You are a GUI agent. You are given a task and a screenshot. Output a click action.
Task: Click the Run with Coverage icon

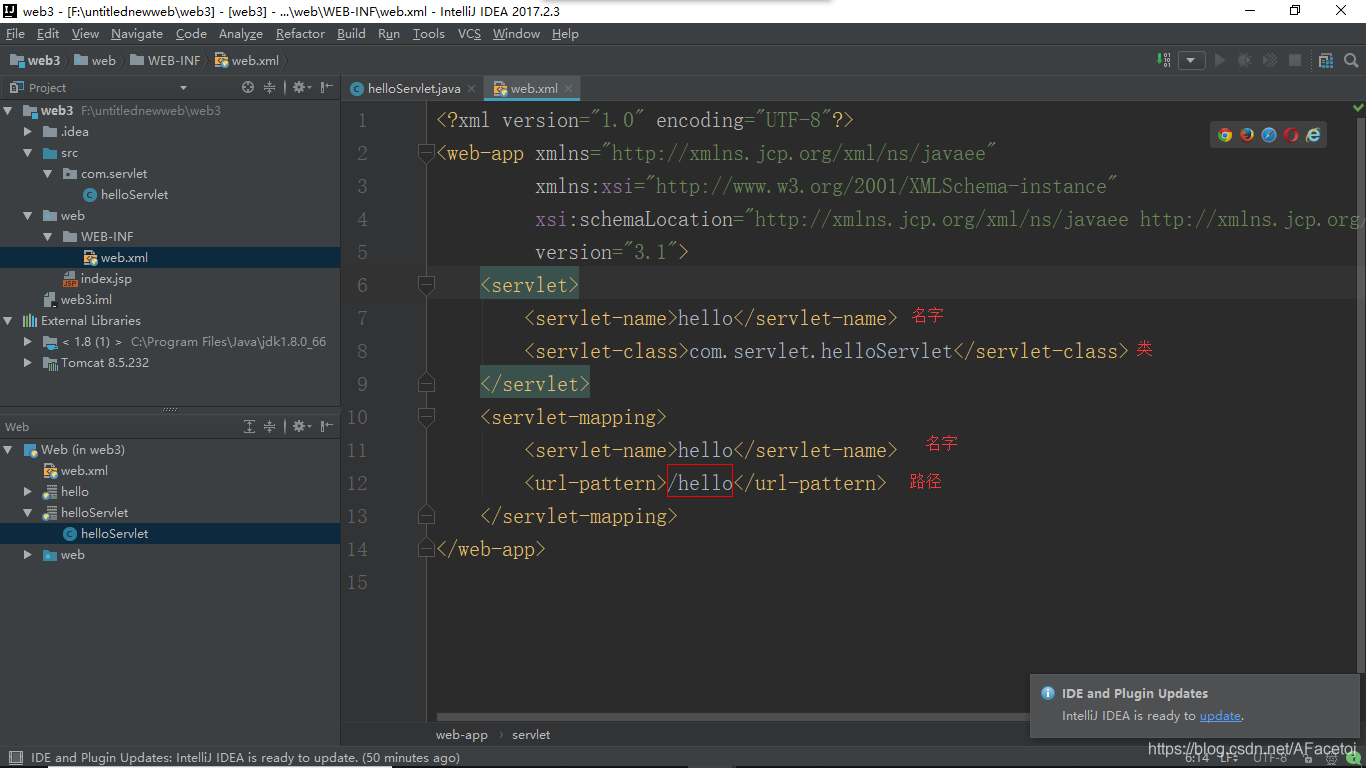coord(1270,60)
